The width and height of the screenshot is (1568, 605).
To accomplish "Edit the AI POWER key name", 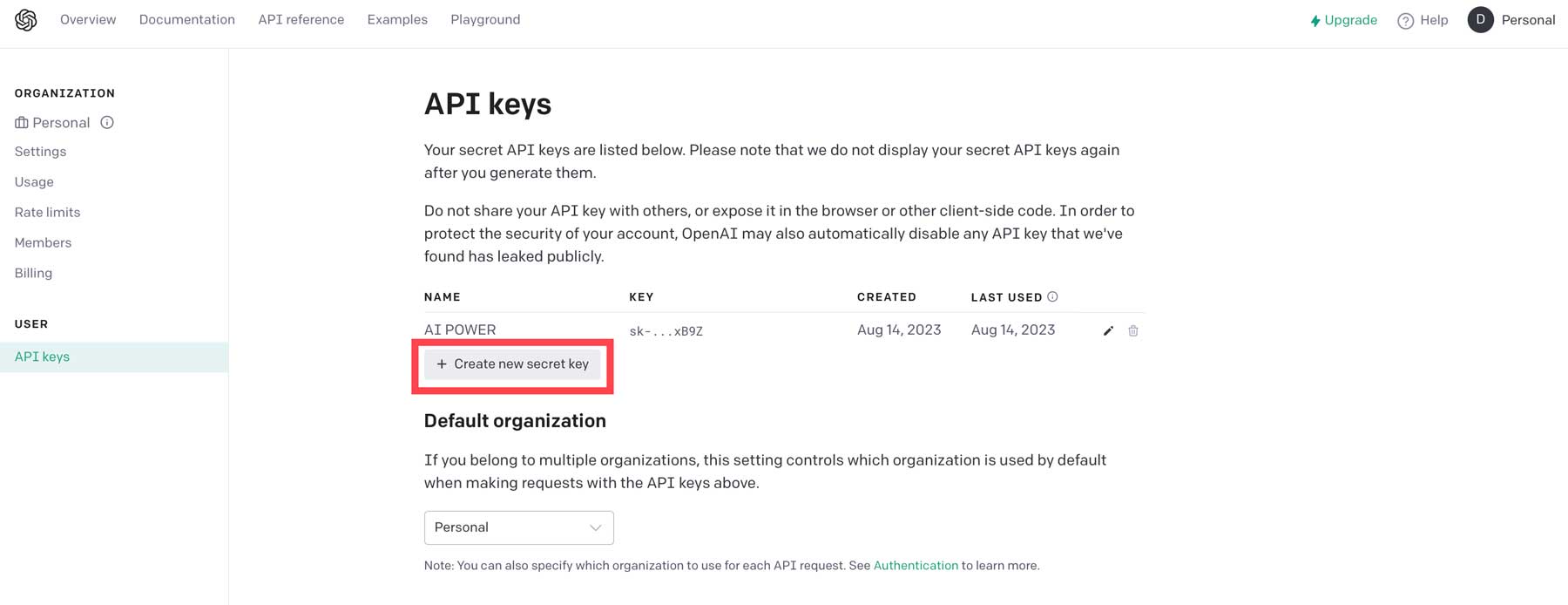I will (x=1107, y=330).
